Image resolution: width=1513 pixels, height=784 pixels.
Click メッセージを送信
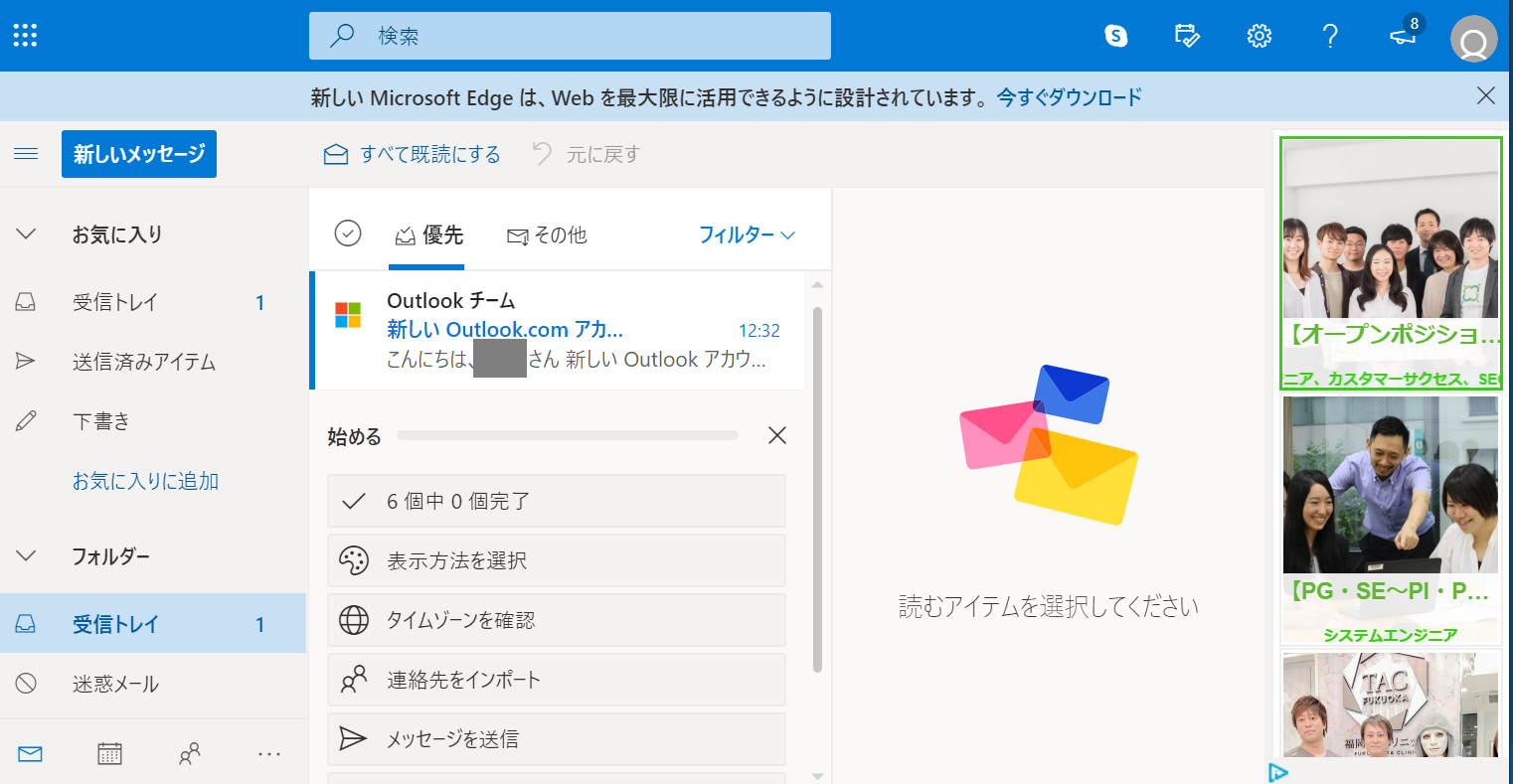(x=557, y=739)
